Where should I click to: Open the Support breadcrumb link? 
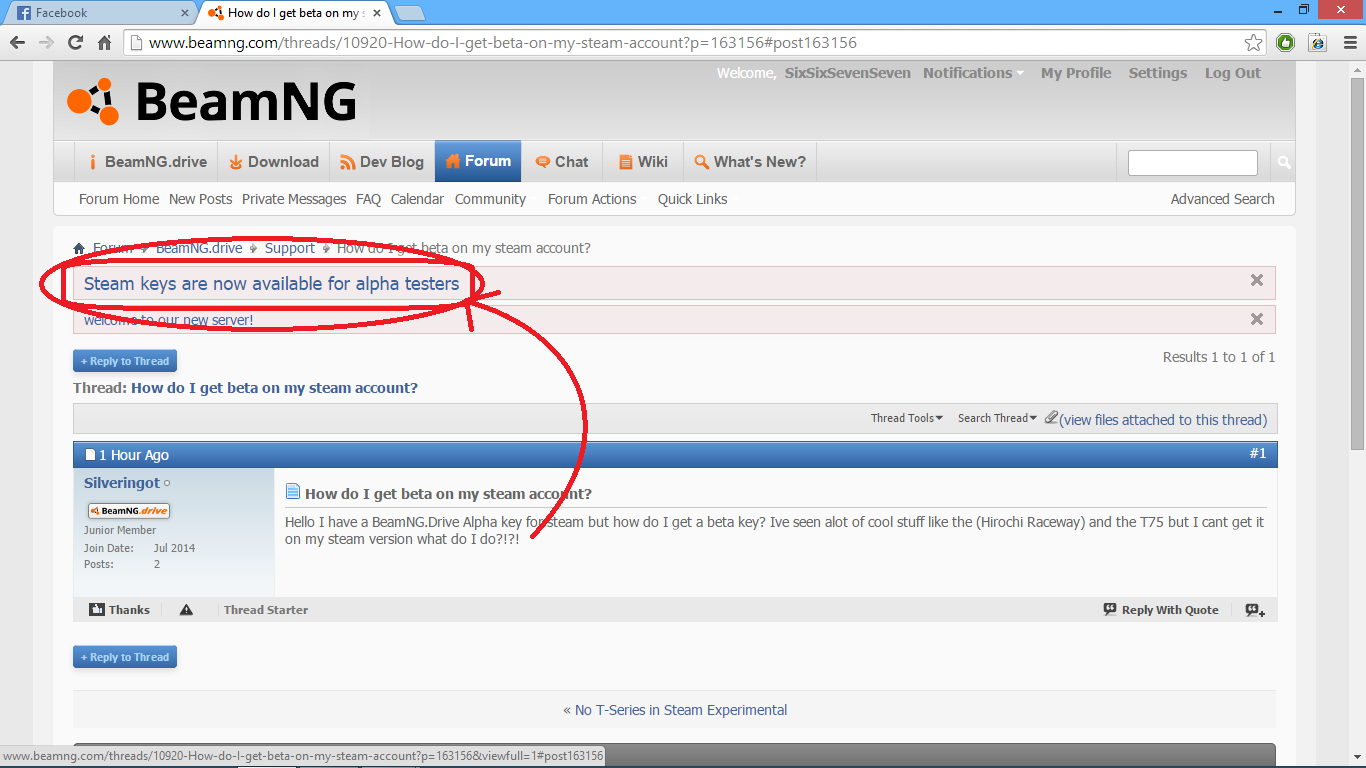(x=290, y=248)
